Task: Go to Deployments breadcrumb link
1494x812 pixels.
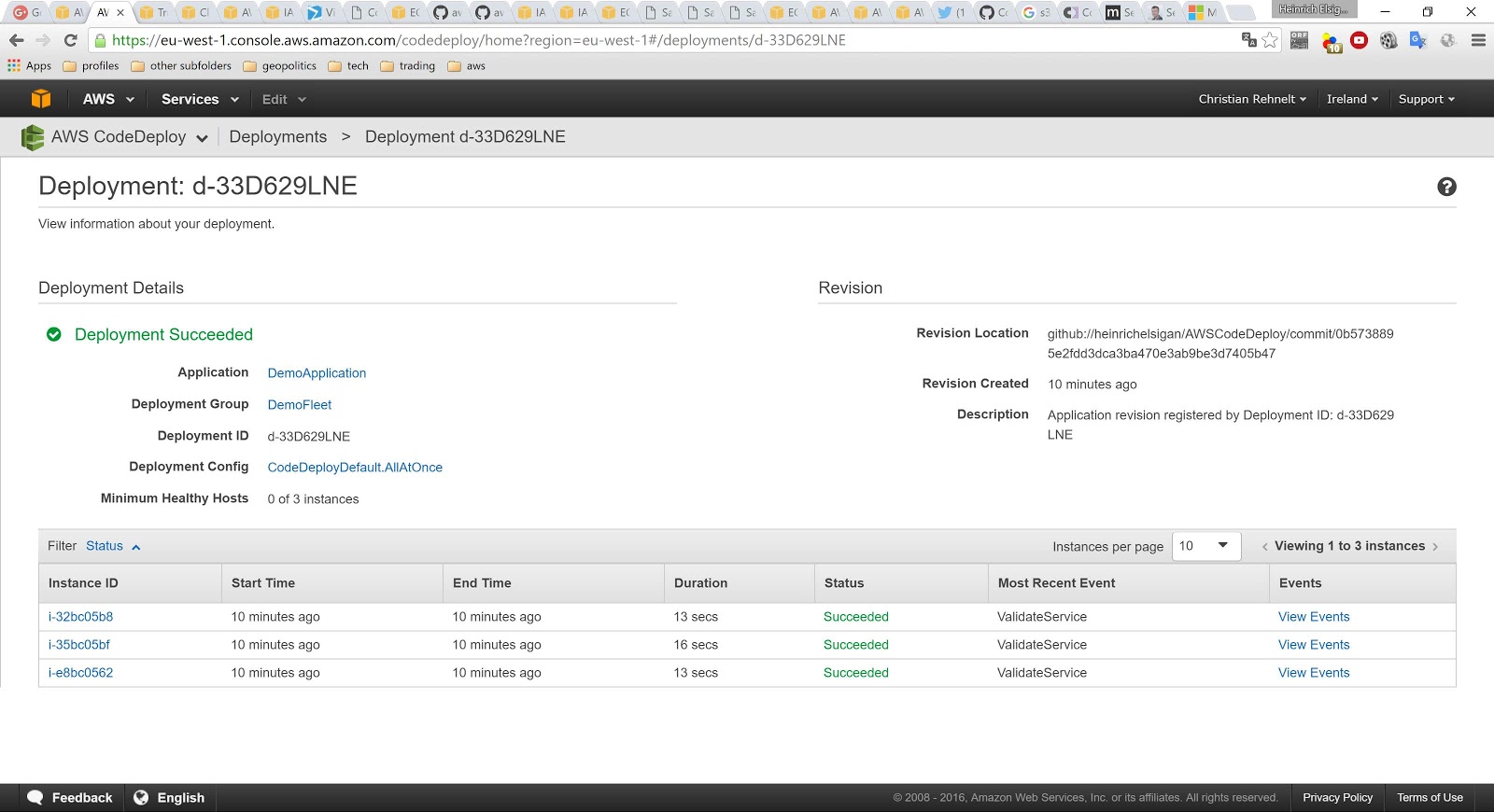Action: point(278,137)
